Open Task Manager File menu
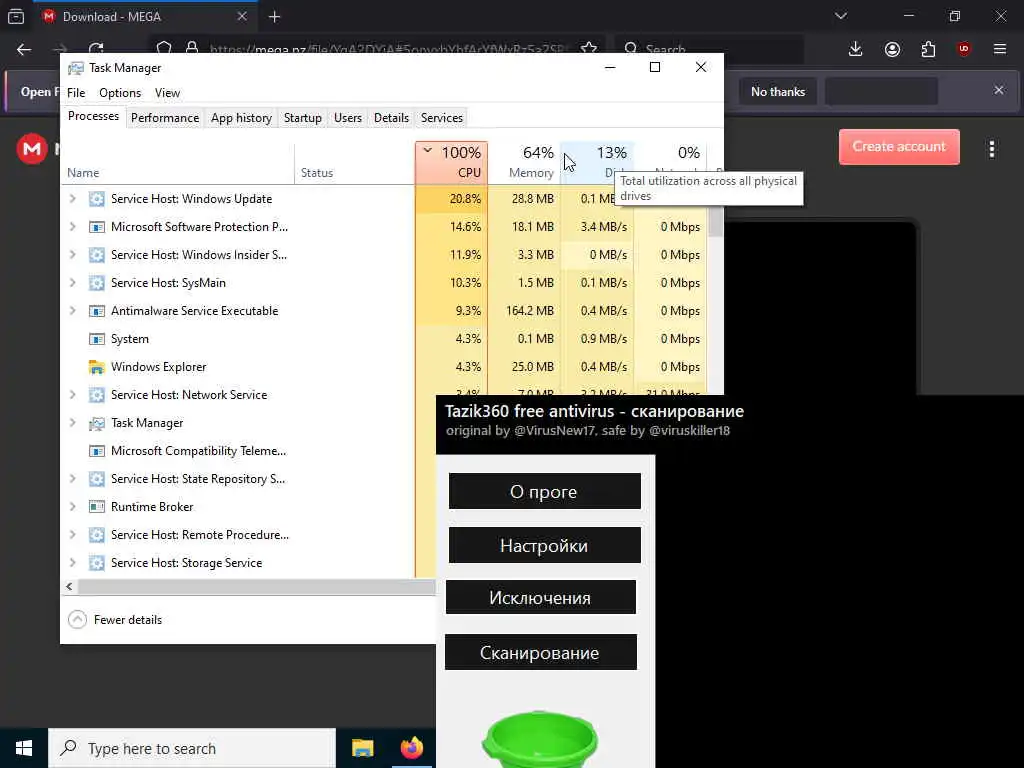 pyautogui.click(x=76, y=93)
